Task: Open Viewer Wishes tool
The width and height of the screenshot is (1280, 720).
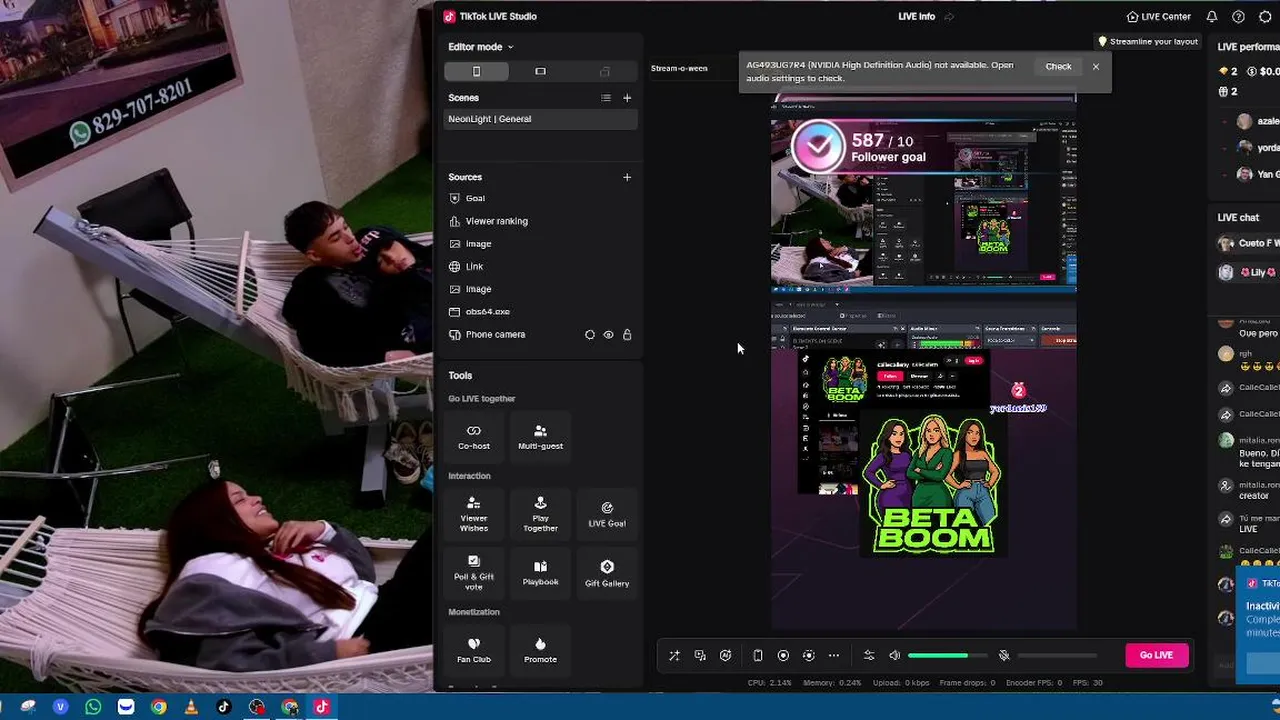Action: (x=474, y=514)
